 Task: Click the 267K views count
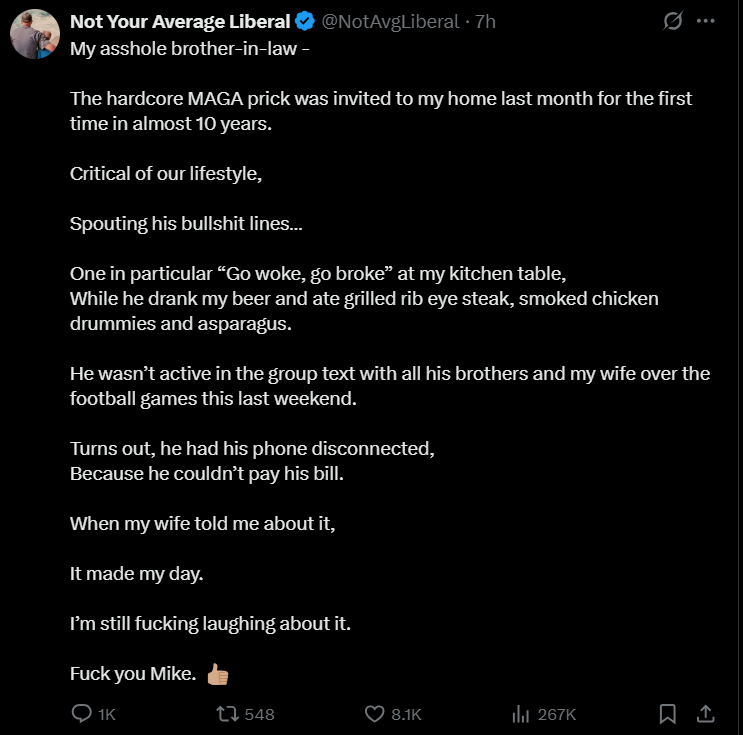point(556,715)
